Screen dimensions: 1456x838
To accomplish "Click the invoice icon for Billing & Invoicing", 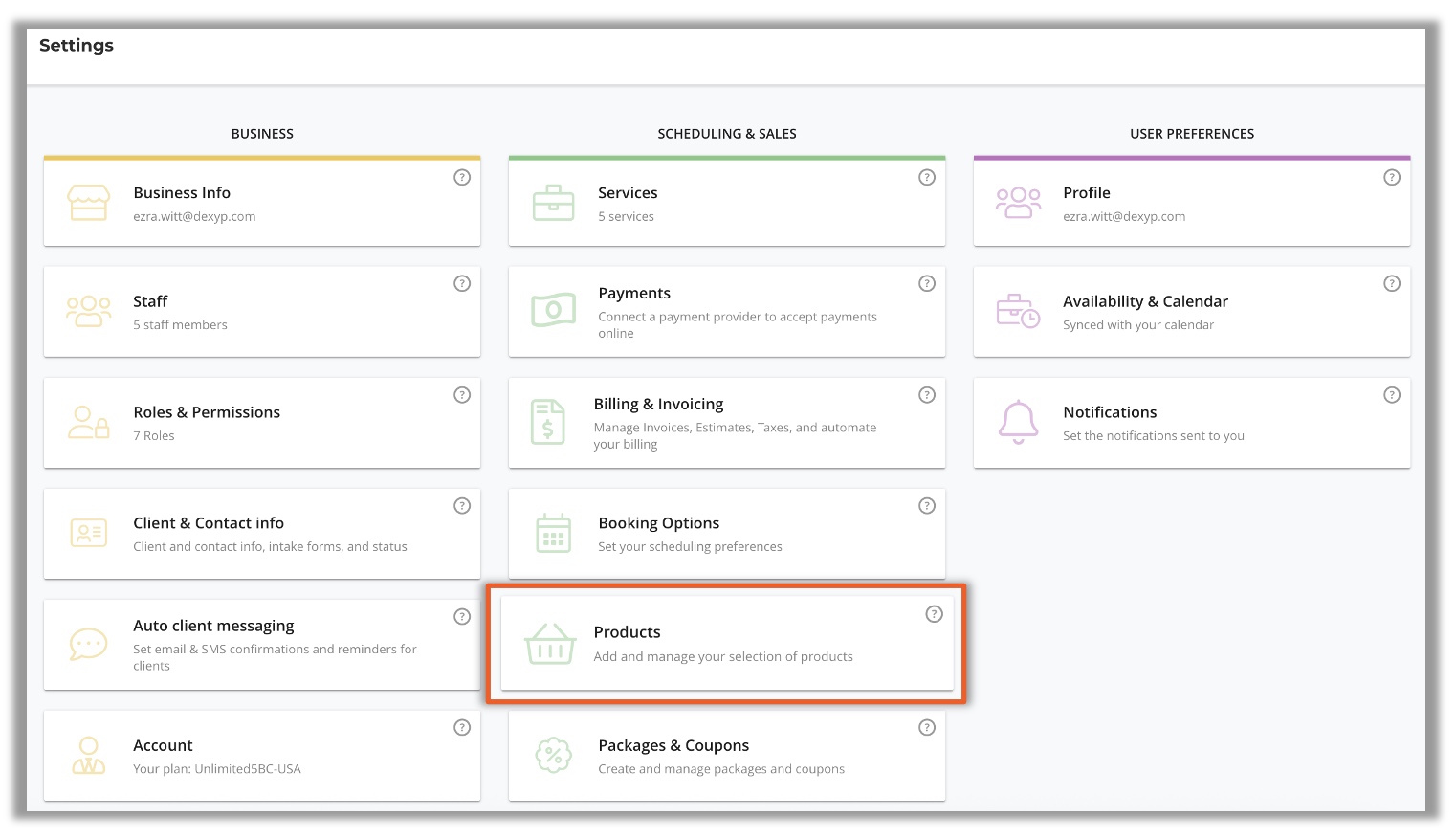I will [x=548, y=422].
